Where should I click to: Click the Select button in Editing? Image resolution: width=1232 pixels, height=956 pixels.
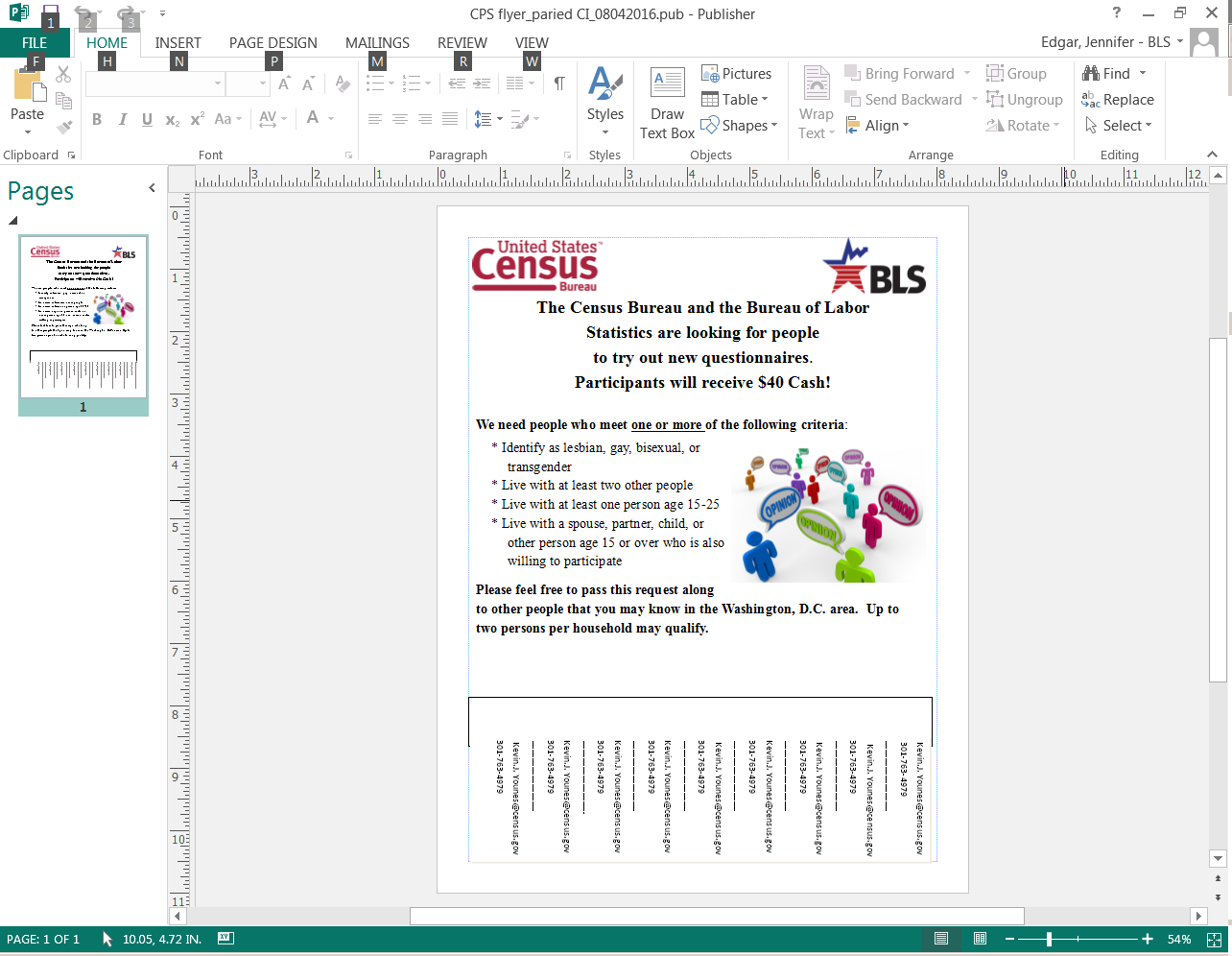click(1119, 126)
